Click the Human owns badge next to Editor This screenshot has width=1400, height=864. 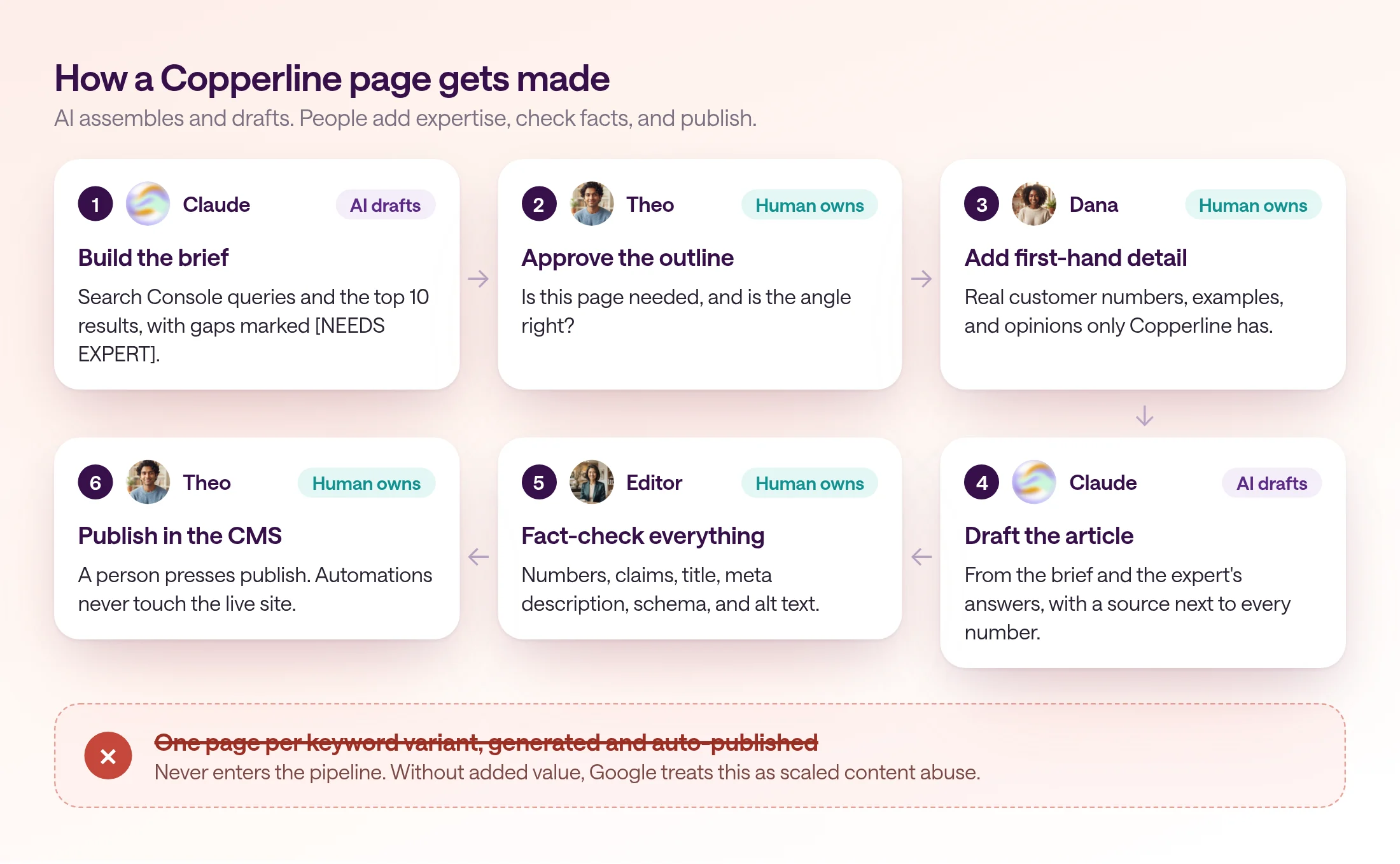click(809, 483)
